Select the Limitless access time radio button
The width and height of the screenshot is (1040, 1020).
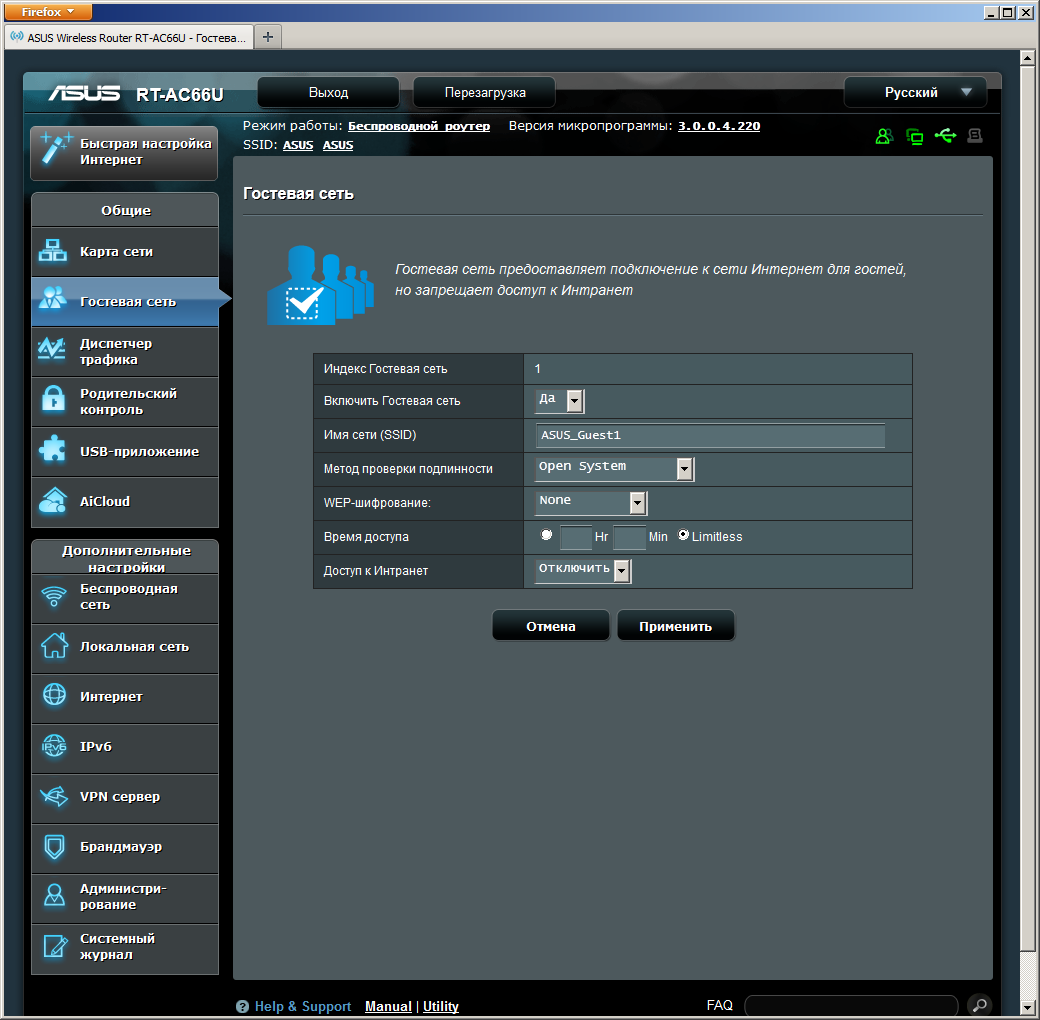(684, 535)
